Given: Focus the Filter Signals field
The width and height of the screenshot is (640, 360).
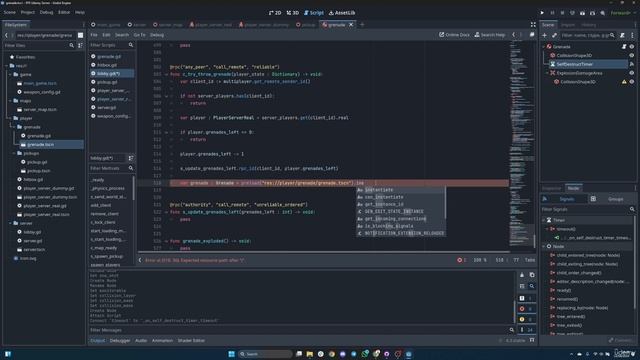Looking at the screenshot, I should (x=585, y=209).
